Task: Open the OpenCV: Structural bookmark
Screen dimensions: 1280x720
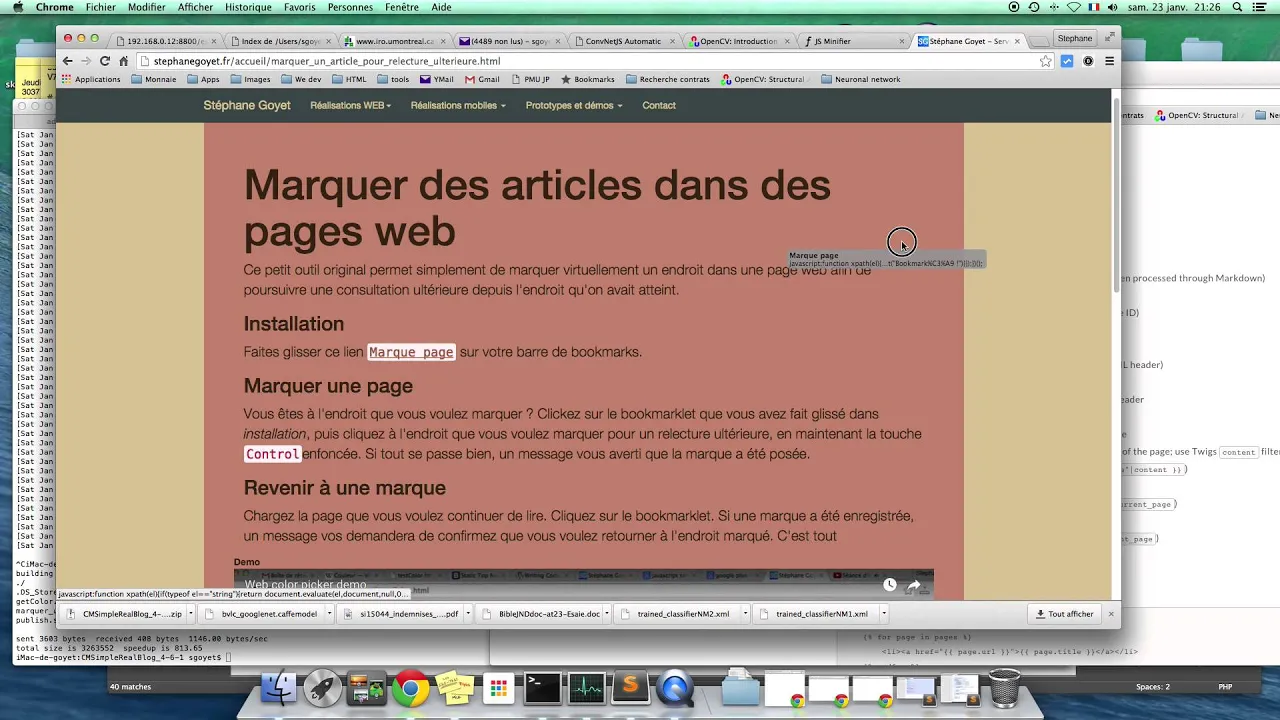Action: click(765, 79)
